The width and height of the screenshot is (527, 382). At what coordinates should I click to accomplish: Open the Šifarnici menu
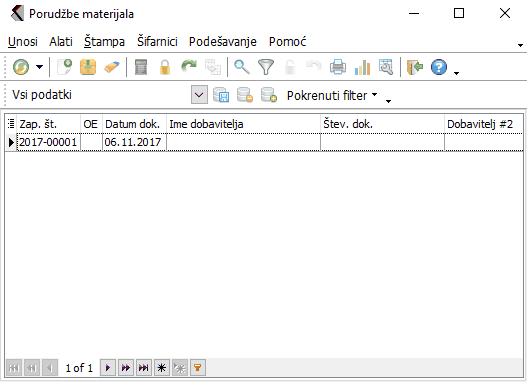pos(157,42)
